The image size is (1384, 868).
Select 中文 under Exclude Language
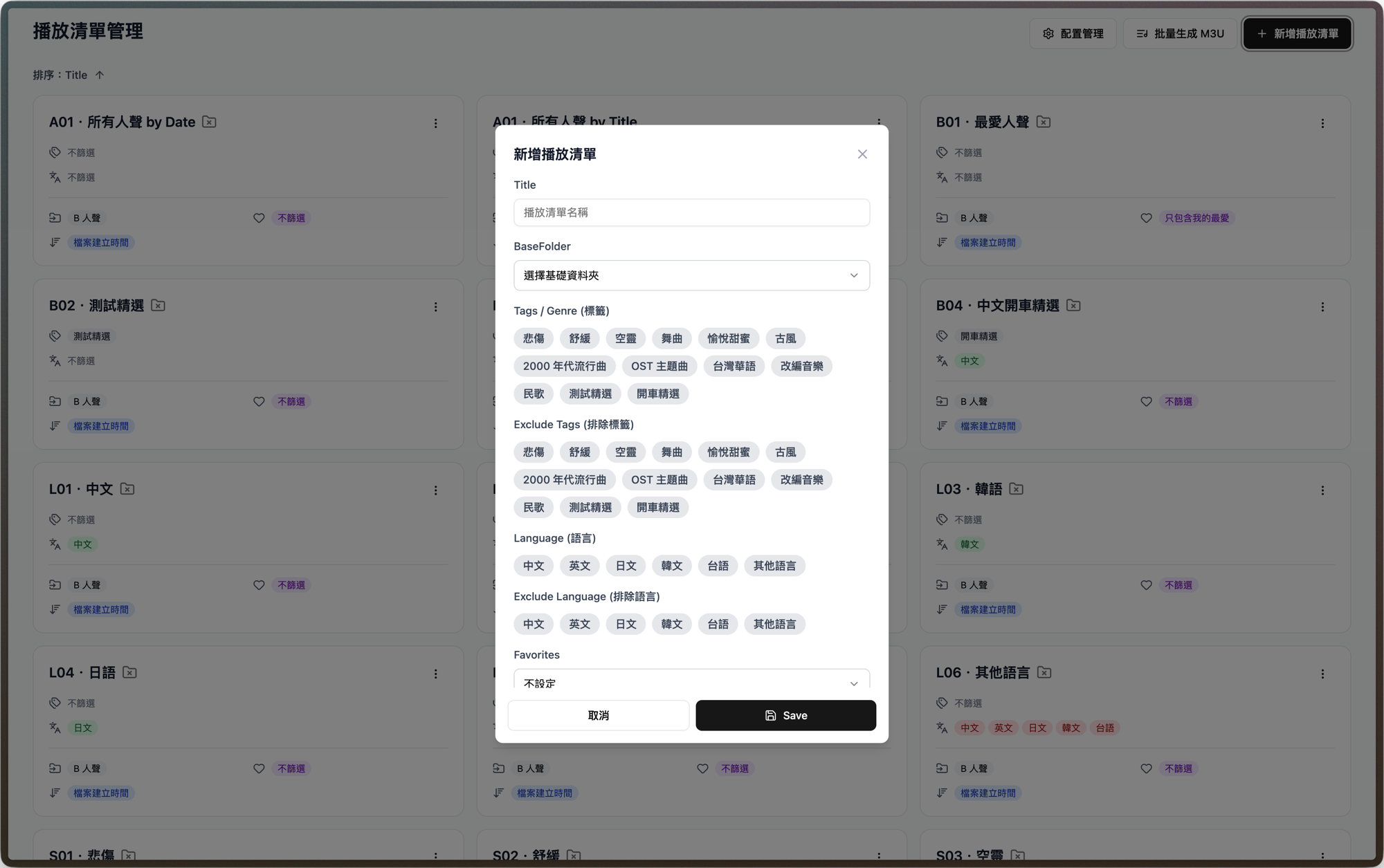point(534,624)
